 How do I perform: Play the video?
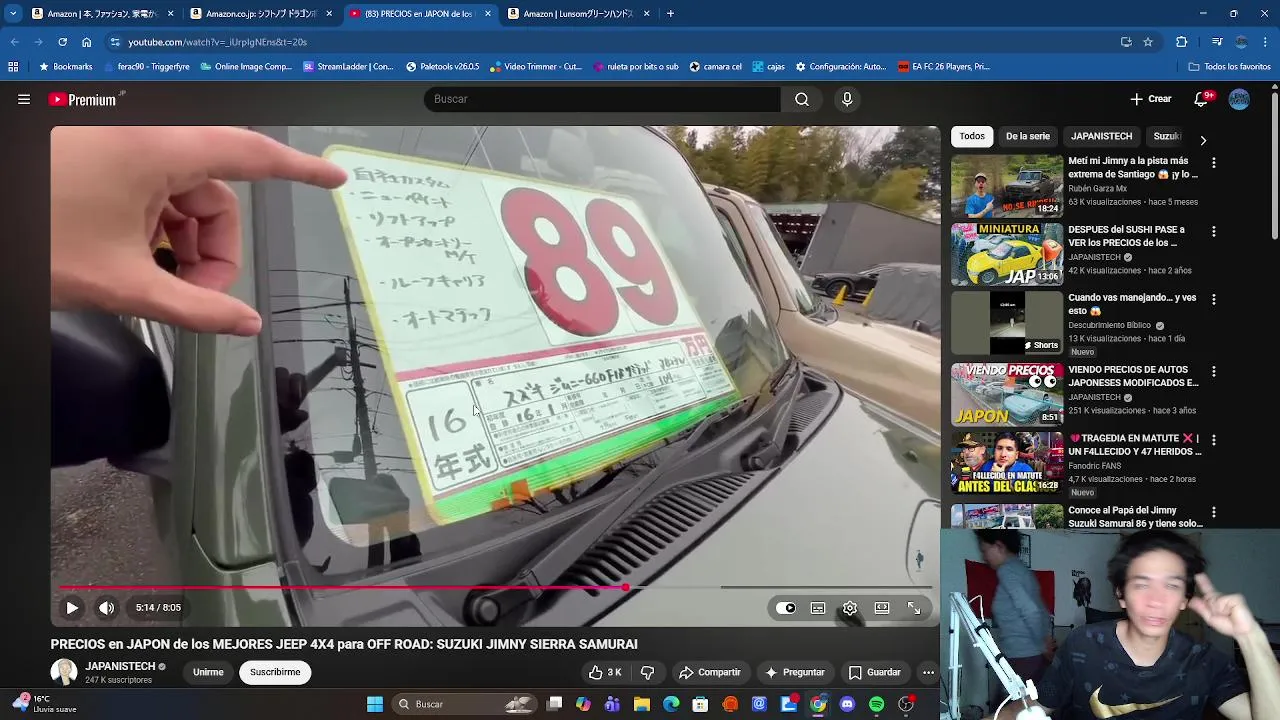[72, 607]
